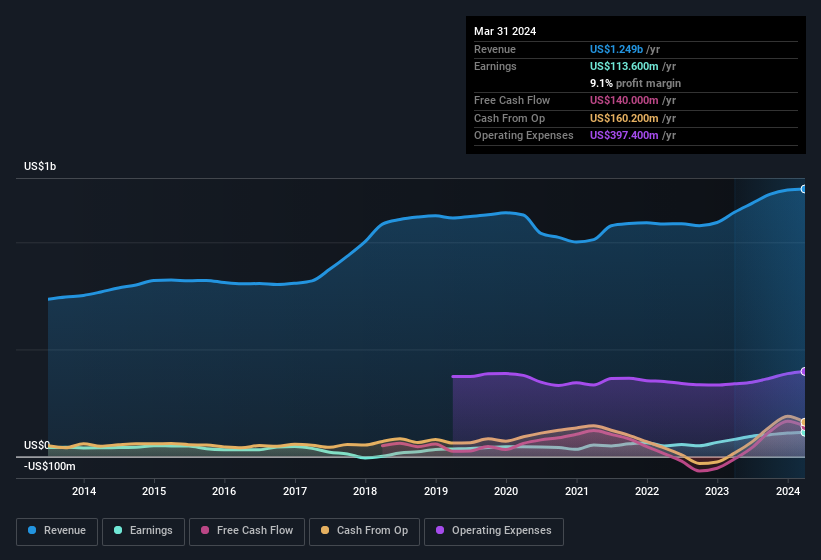Image resolution: width=821 pixels, height=560 pixels.
Task: Click the US$1.249b revenue value
Action: click(617, 49)
